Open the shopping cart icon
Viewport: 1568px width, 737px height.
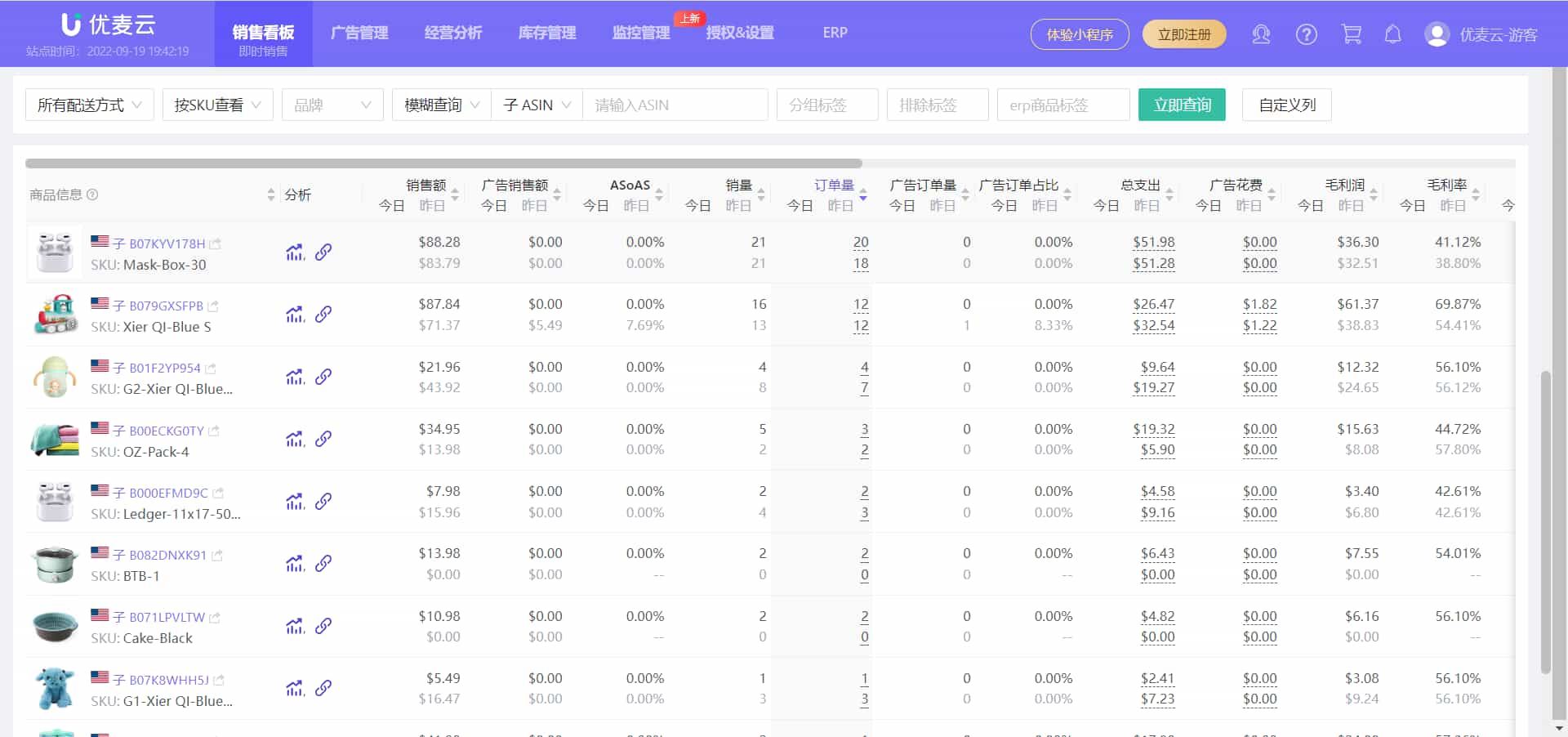point(1352,34)
